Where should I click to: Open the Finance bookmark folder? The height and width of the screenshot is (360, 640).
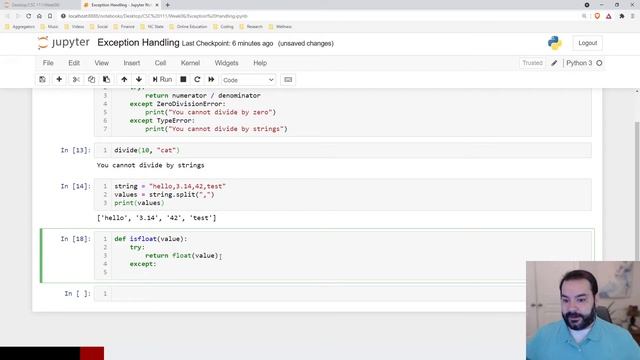(124, 27)
